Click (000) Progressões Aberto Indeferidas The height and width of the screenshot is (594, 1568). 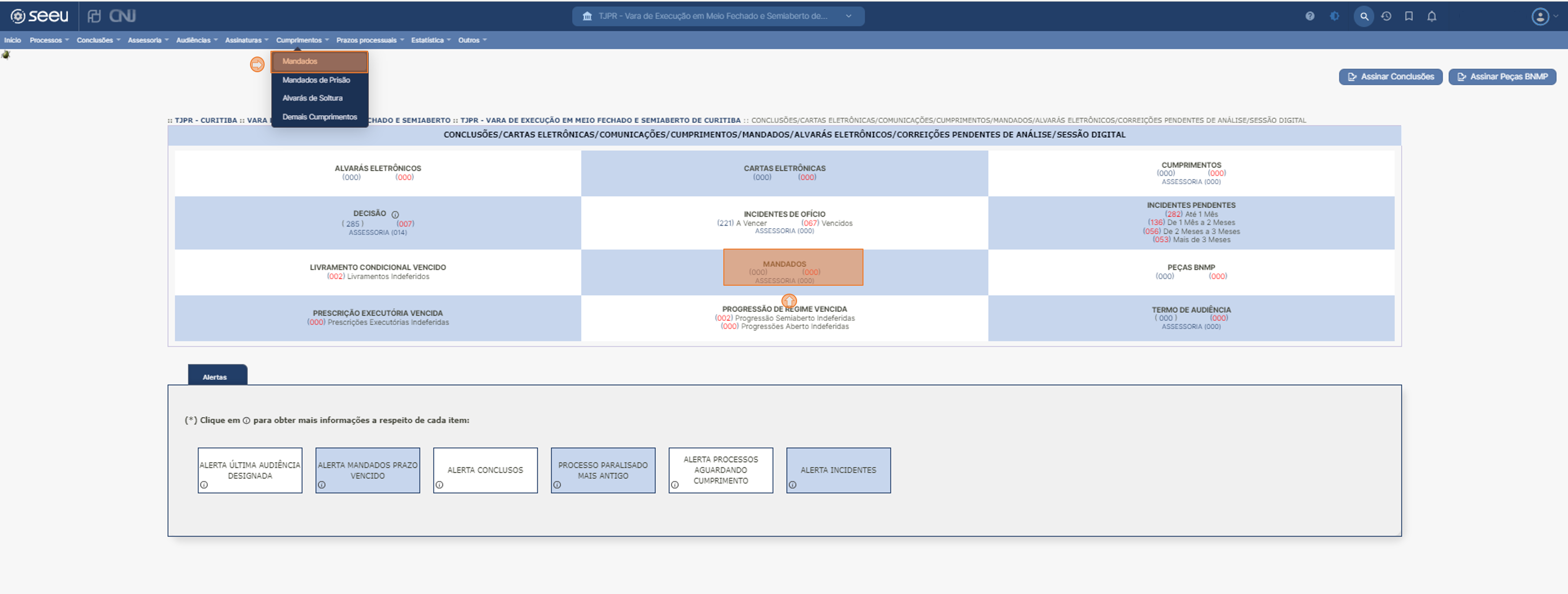(x=785, y=327)
